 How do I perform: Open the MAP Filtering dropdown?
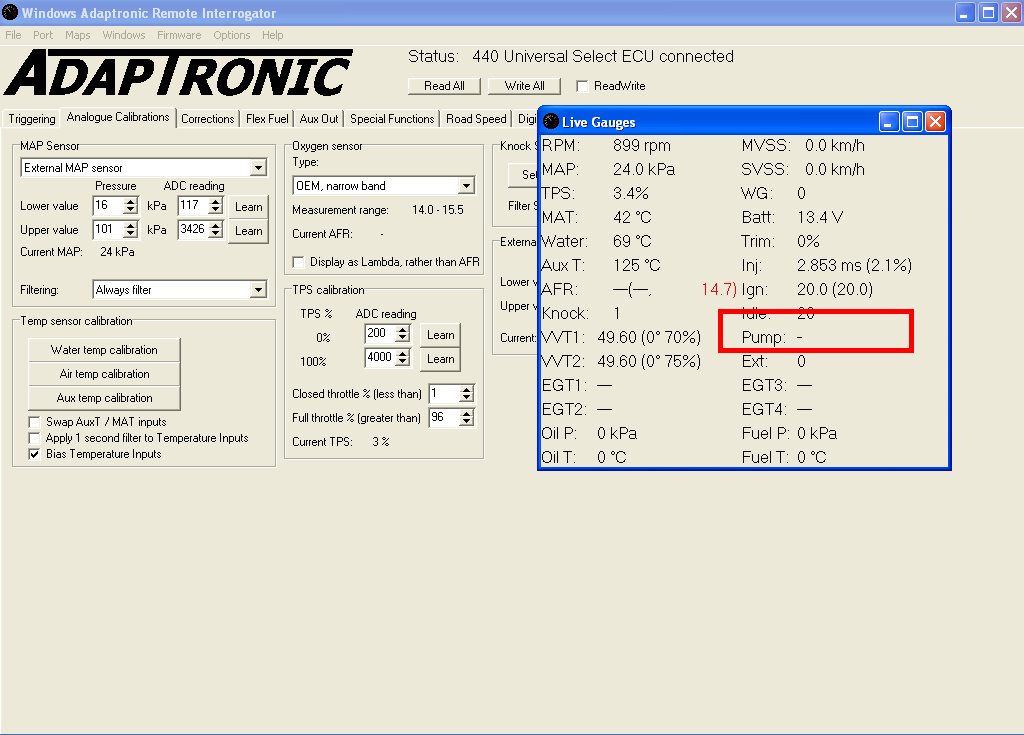[258, 290]
